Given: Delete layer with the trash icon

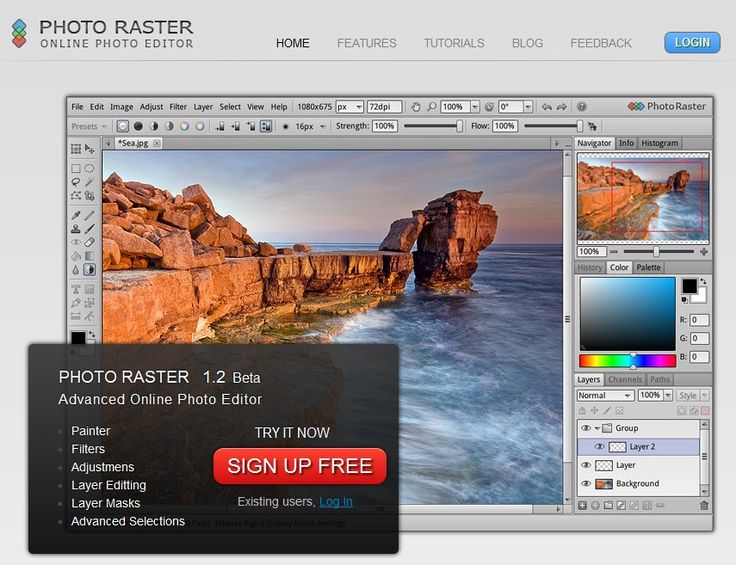Looking at the screenshot, I should [704, 505].
